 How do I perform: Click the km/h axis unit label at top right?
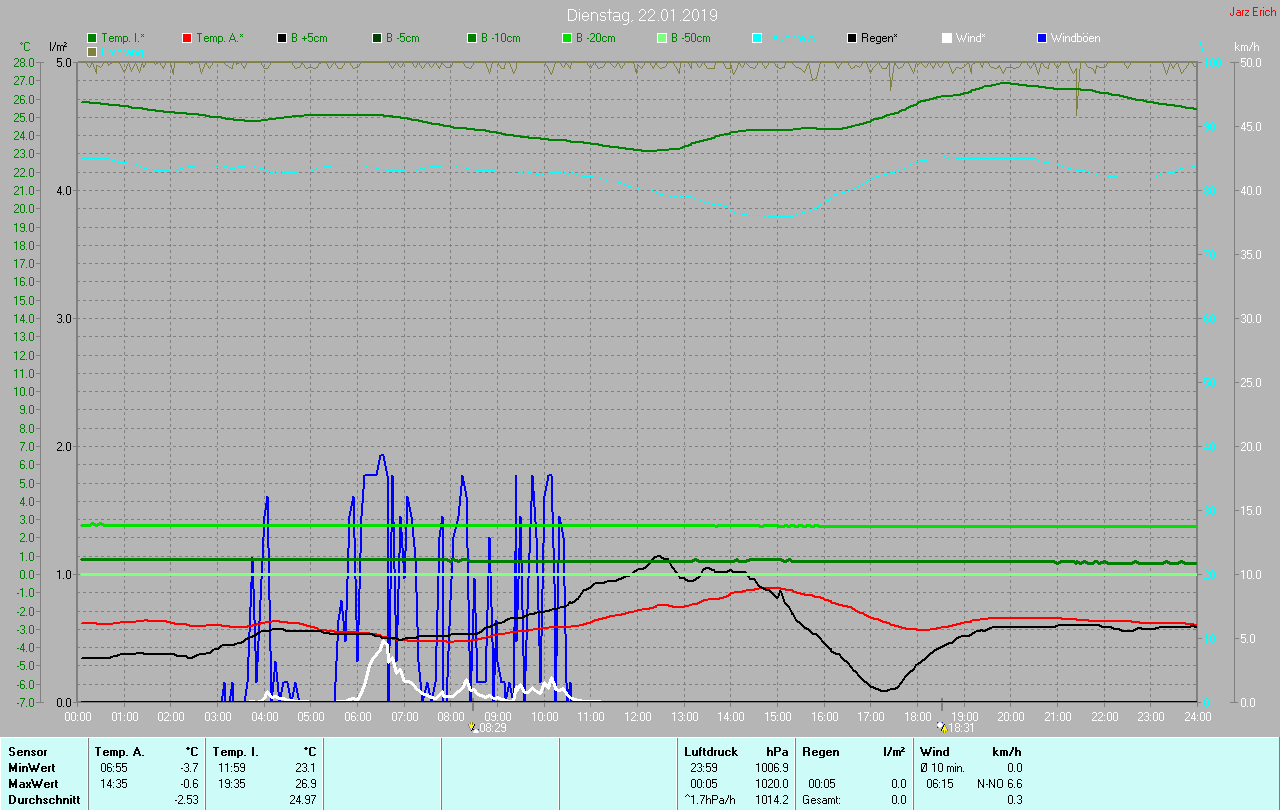point(1246,47)
